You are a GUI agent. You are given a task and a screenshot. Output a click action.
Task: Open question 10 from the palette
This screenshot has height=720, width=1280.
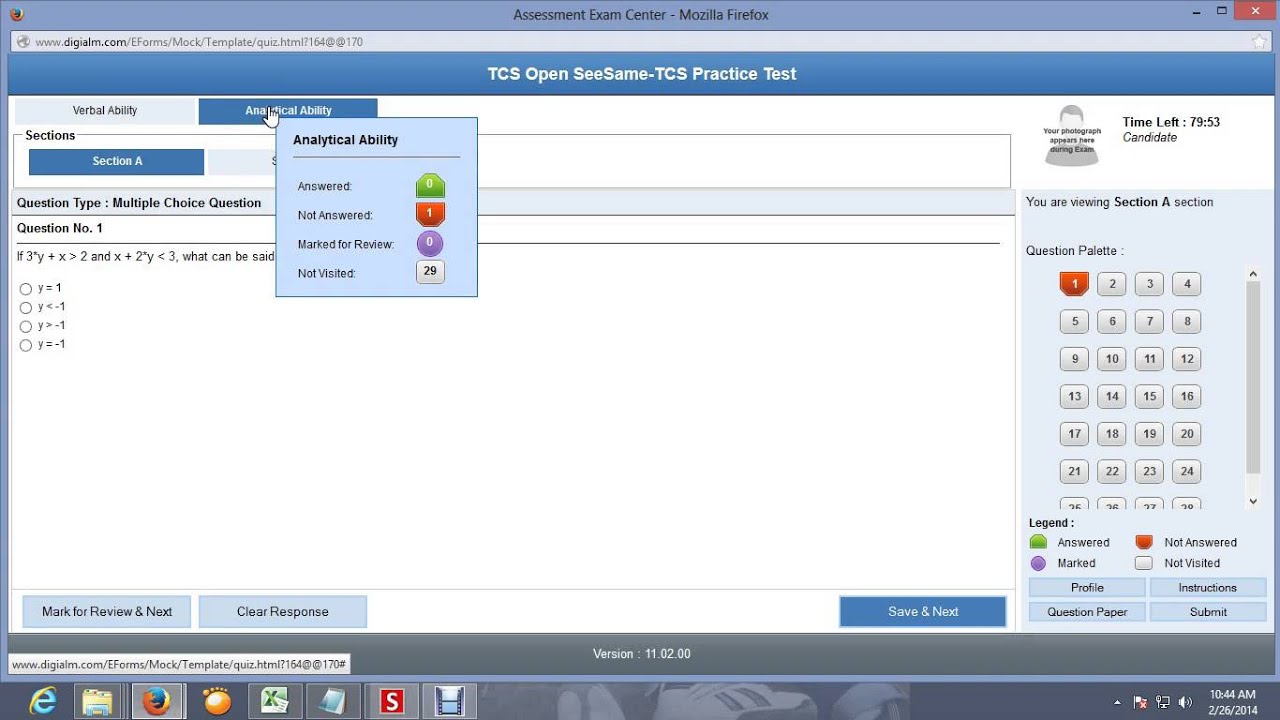point(1112,359)
